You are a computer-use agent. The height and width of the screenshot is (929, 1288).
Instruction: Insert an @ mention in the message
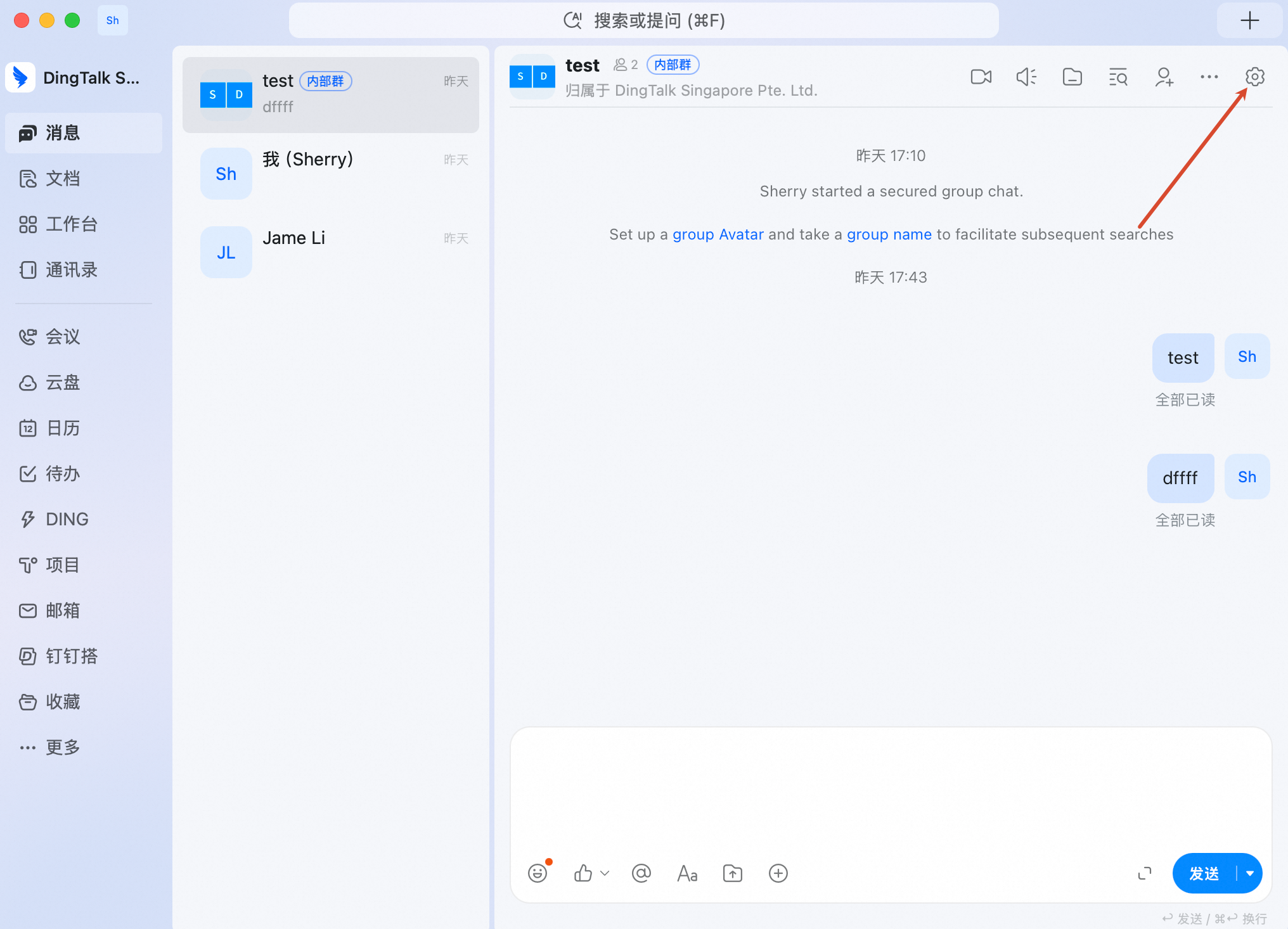(x=641, y=873)
